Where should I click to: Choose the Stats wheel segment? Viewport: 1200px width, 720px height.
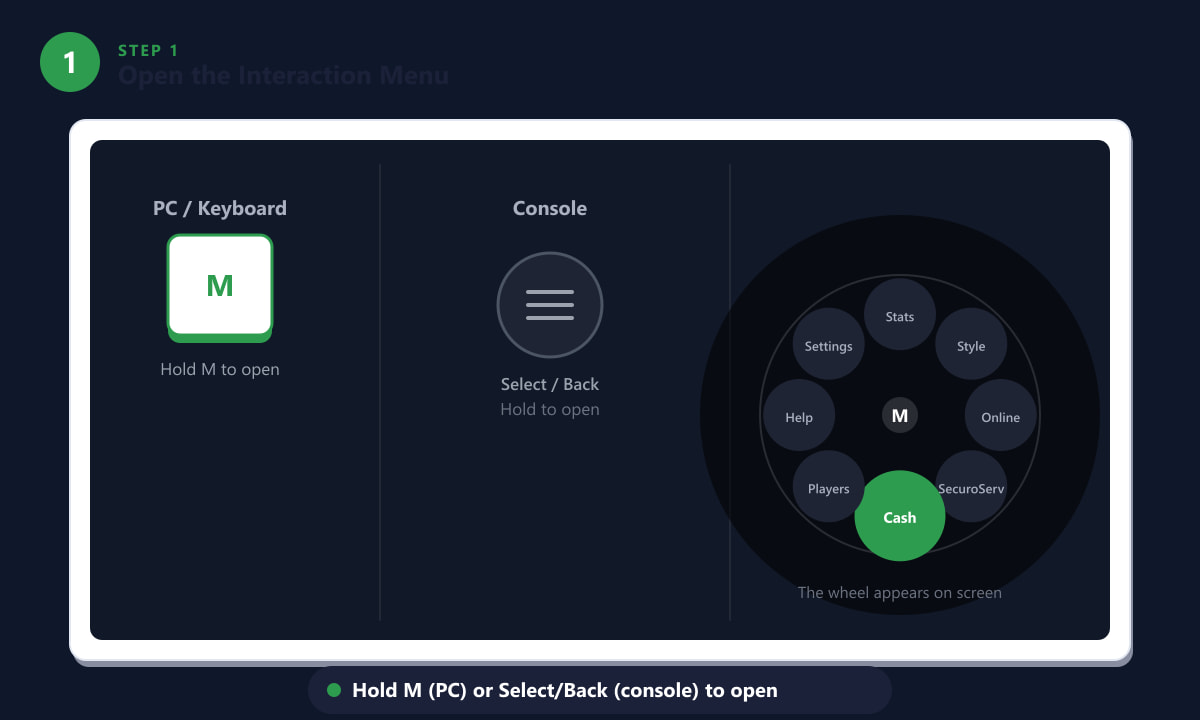point(900,315)
